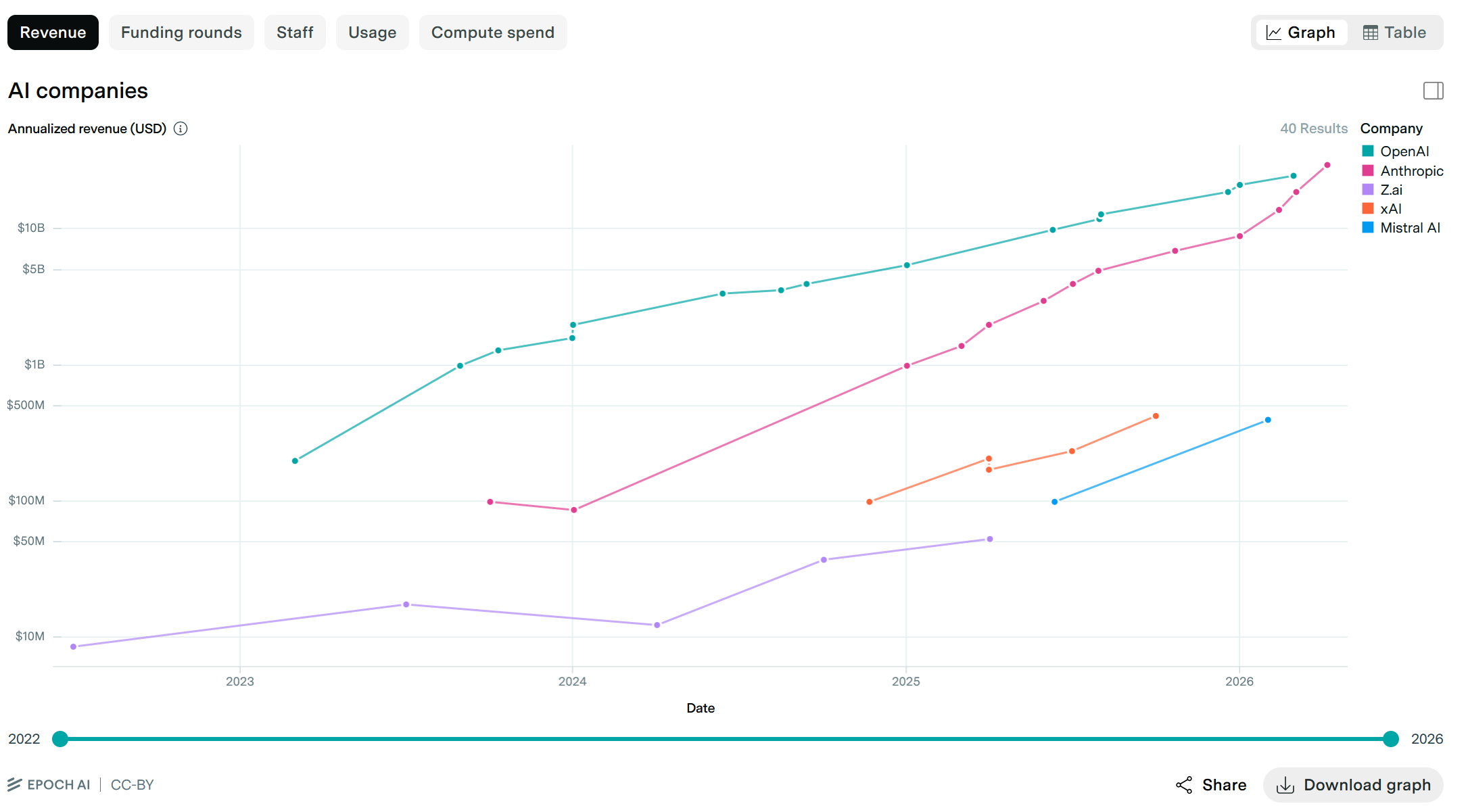Image resolution: width=1468 pixels, height=812 pixels.
Task: Click the xAI orange legend swatch
Action: coord(1368,209)
